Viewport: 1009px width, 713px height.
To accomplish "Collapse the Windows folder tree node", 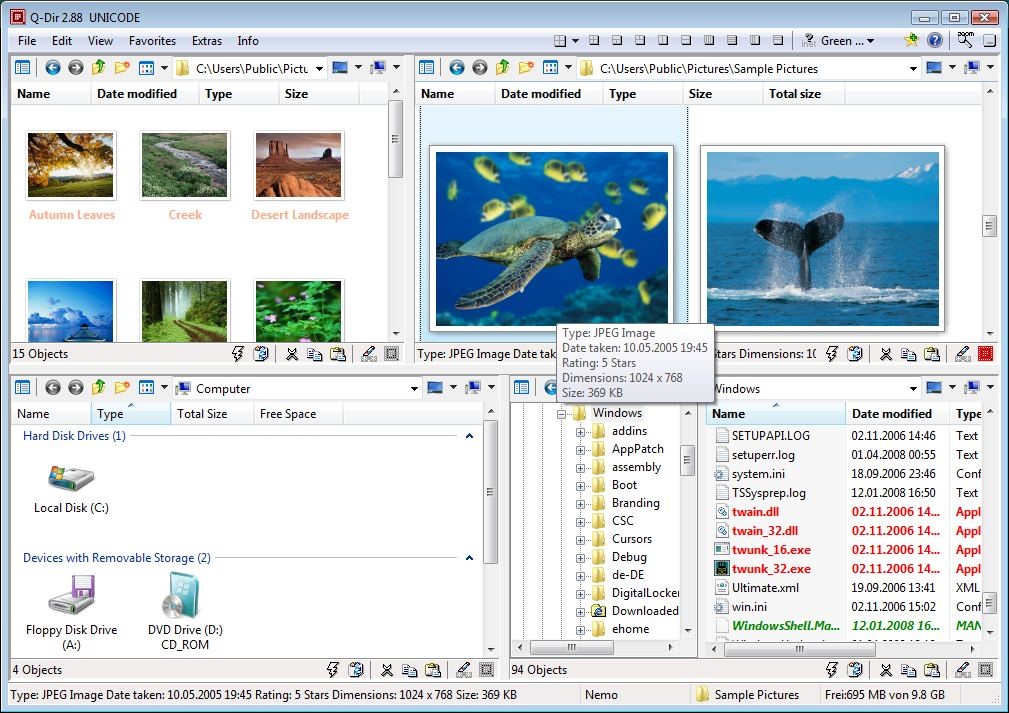I will pyautogui.click(x=562, y=413).
